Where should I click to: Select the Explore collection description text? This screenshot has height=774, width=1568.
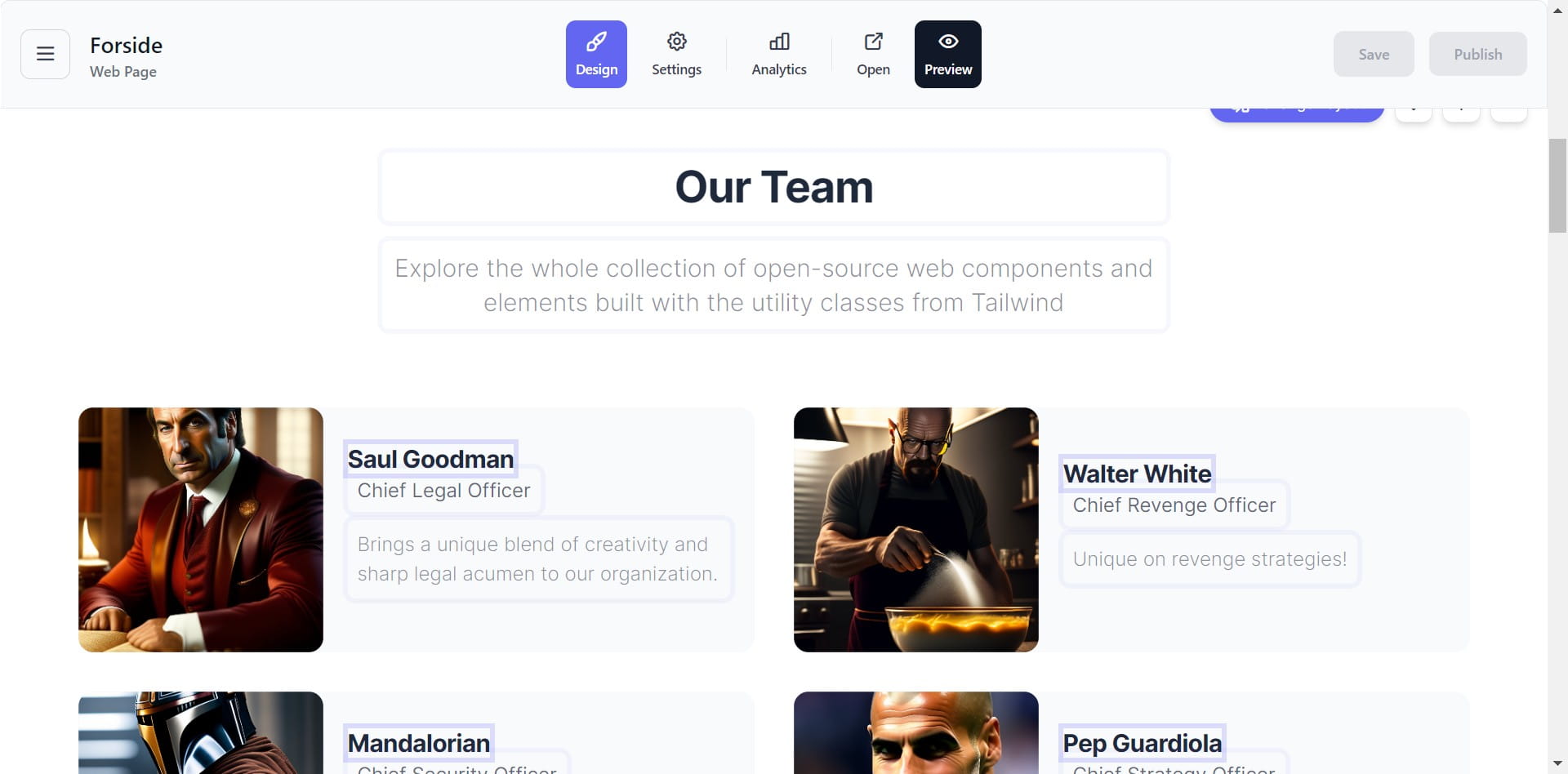(774, 285)
